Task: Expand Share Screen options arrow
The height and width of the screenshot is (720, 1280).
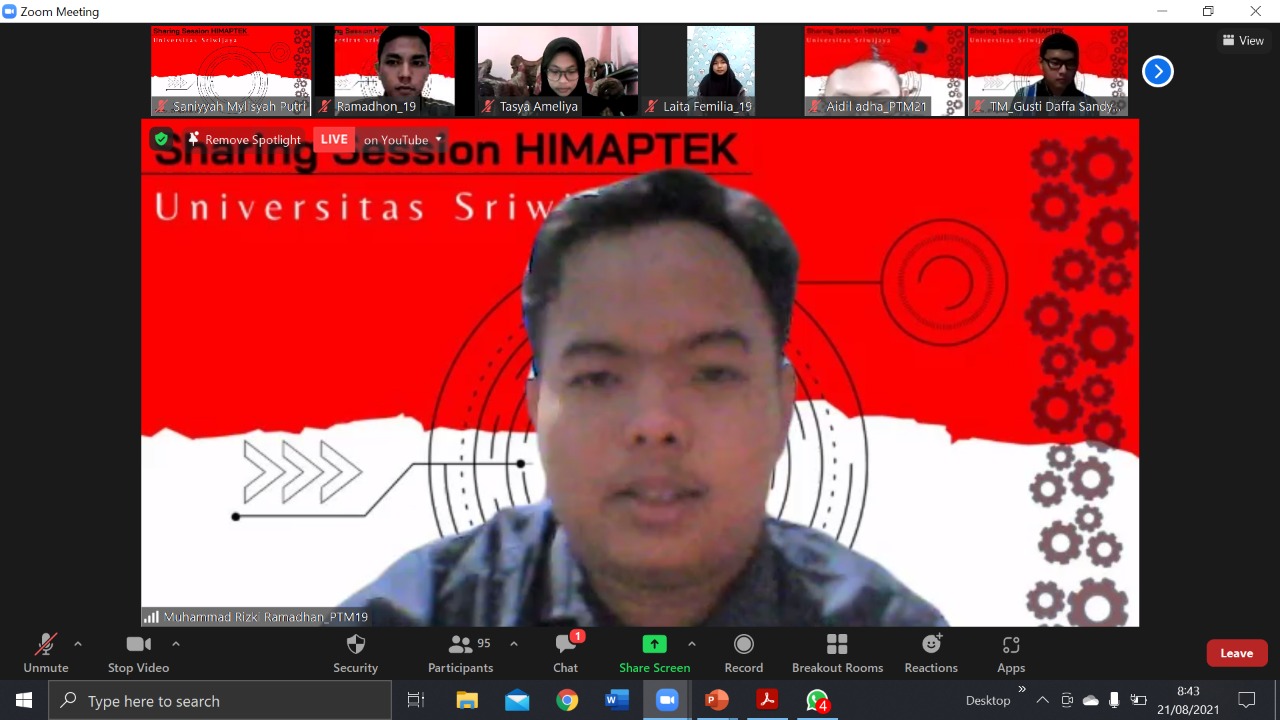Action: [x=692, y=644]
